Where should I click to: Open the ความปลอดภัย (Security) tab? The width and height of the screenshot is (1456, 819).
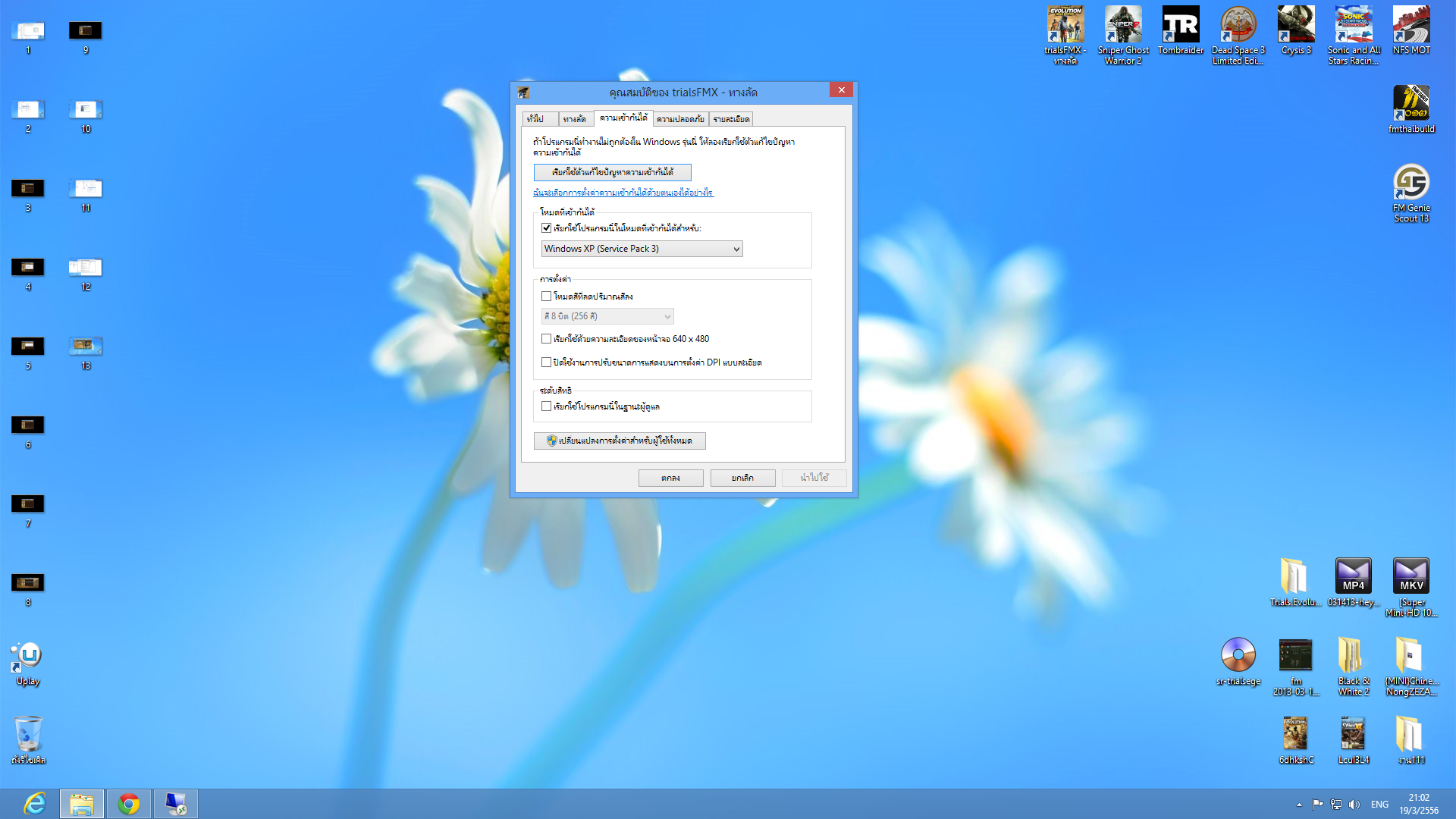tap(680, 119)
